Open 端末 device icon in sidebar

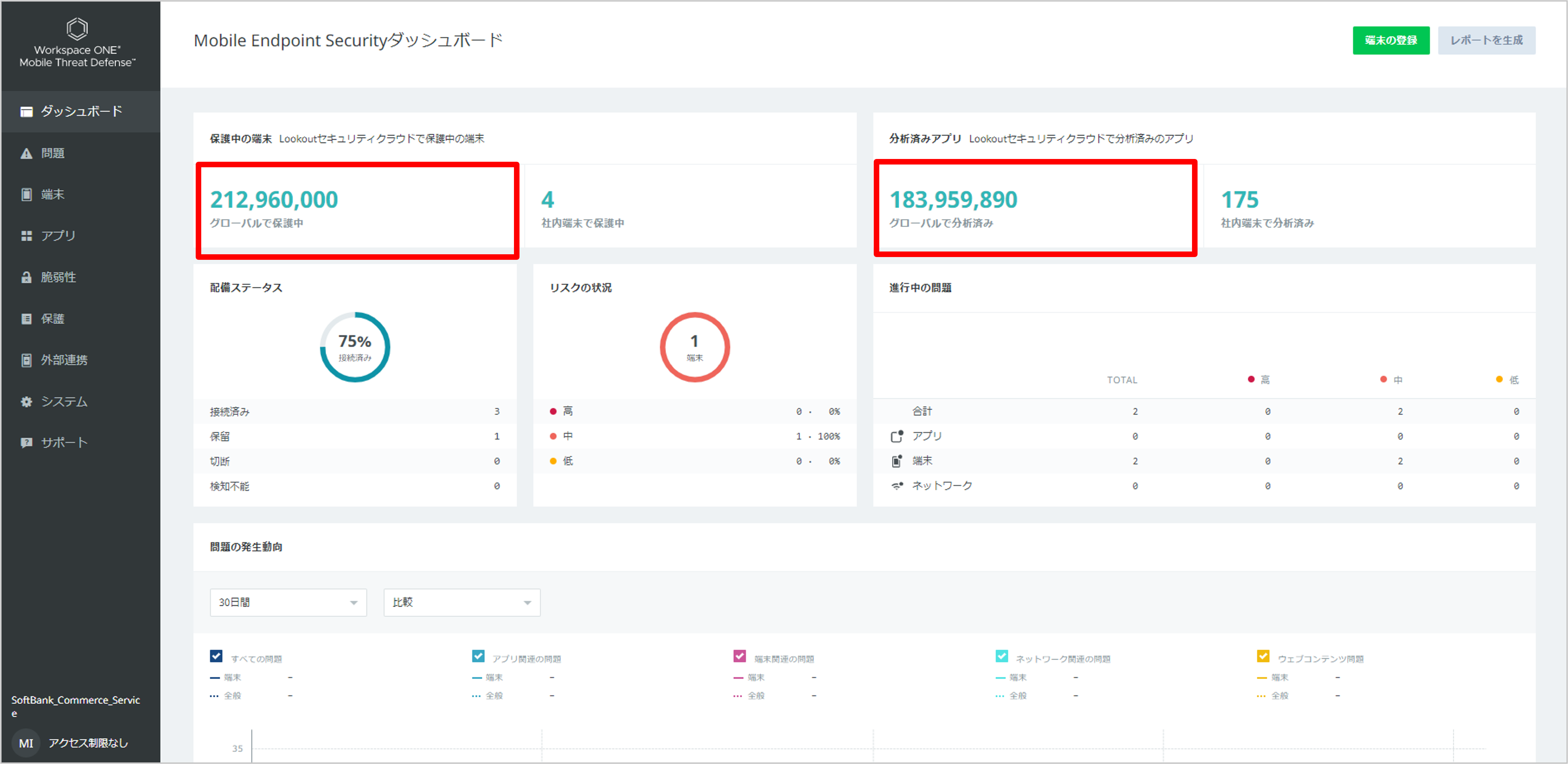[x=26, y=194]
